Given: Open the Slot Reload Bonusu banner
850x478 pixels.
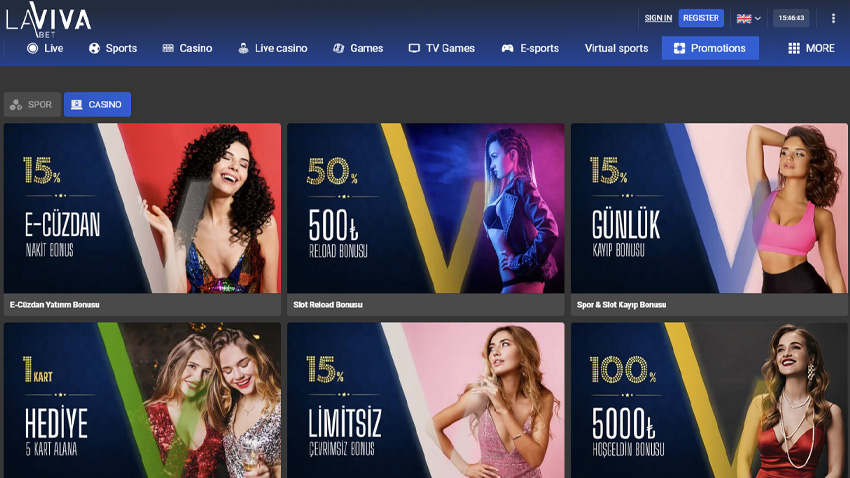Looking at the screenshot, I should (426, 219).
